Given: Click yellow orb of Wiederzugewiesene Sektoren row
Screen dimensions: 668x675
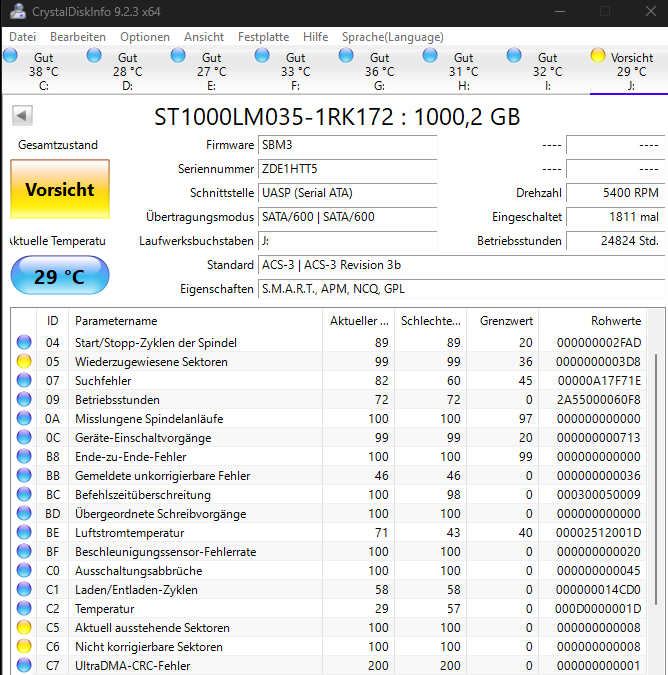Looking at the screenshot, I should point(24,361).
